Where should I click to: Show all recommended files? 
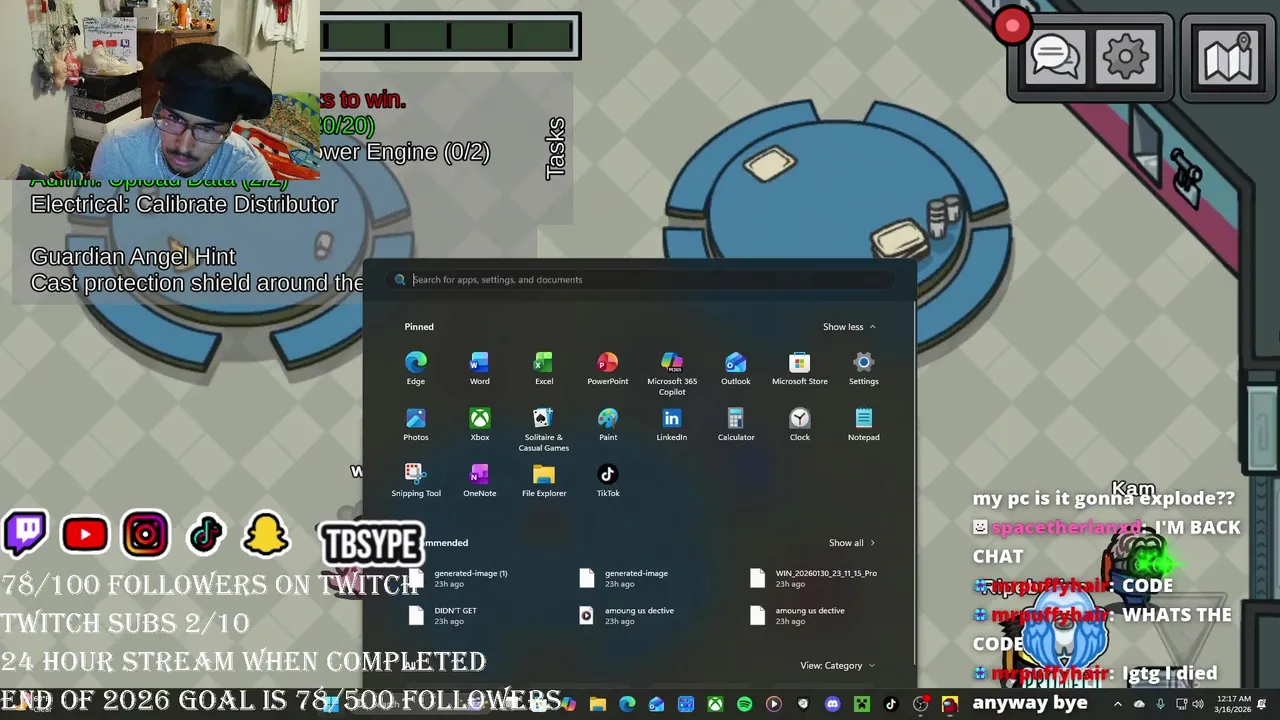852,543
